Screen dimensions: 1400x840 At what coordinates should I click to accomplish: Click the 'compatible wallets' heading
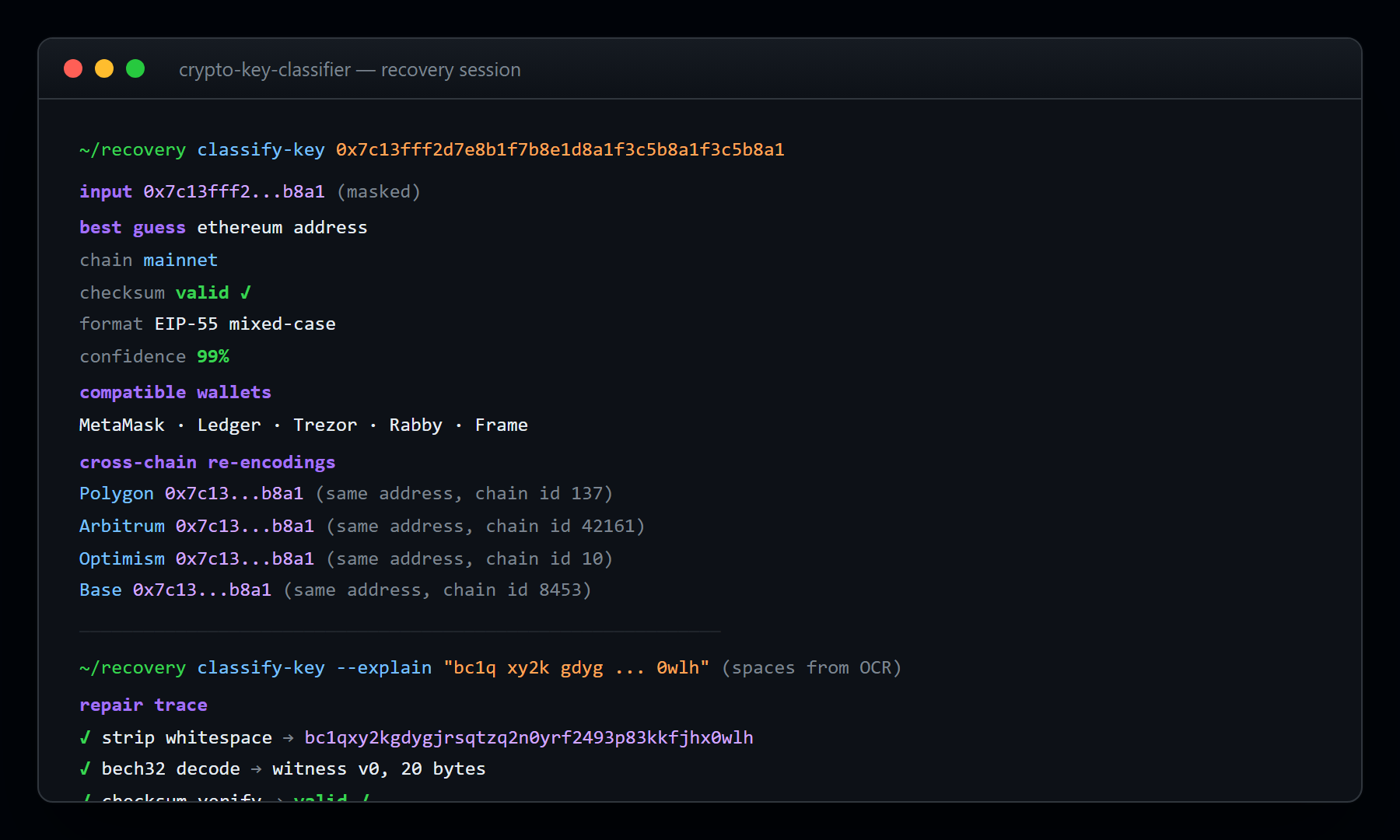tap(175, 392)
